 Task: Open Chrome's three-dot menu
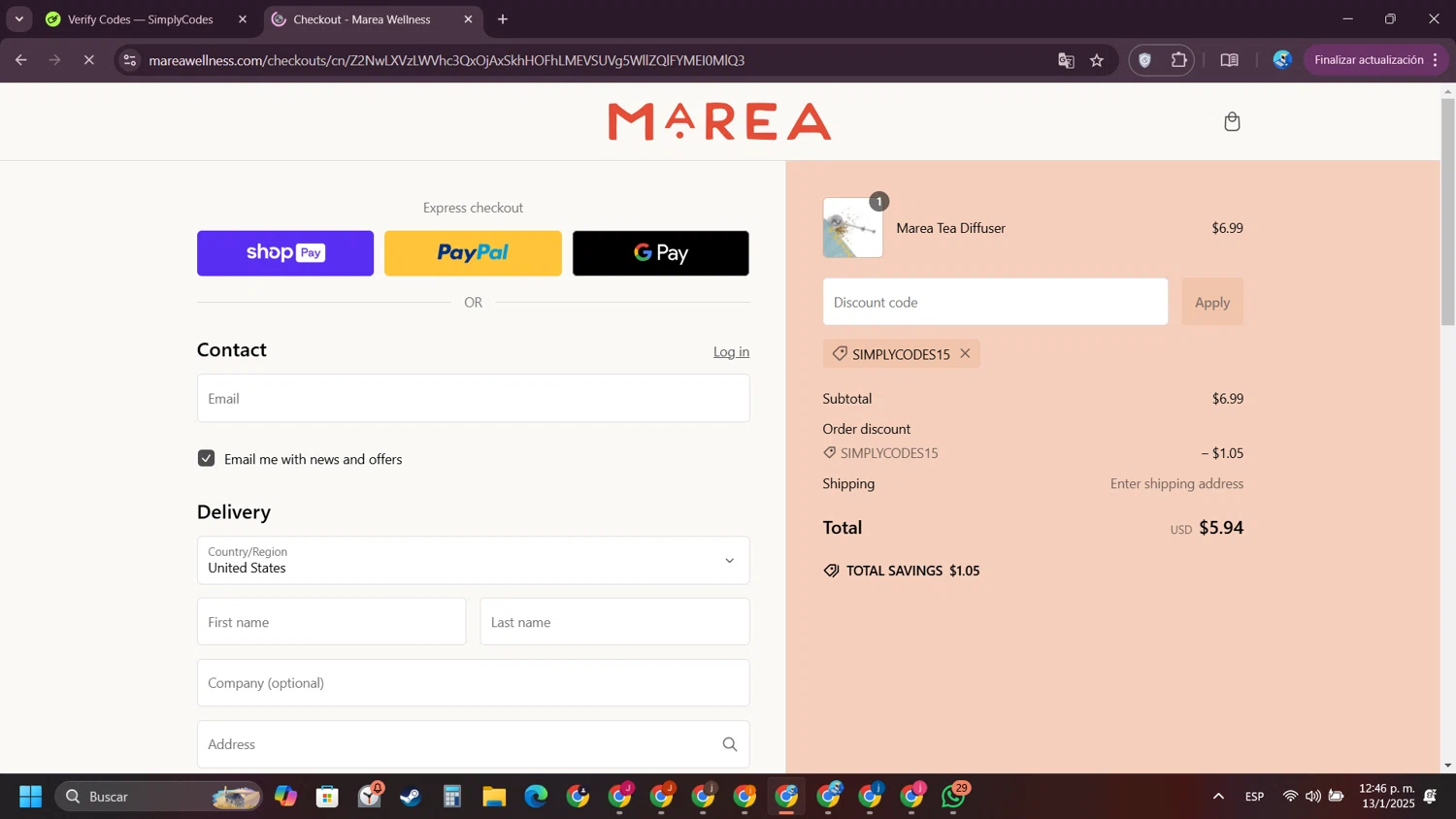[x=1435, y=60]
